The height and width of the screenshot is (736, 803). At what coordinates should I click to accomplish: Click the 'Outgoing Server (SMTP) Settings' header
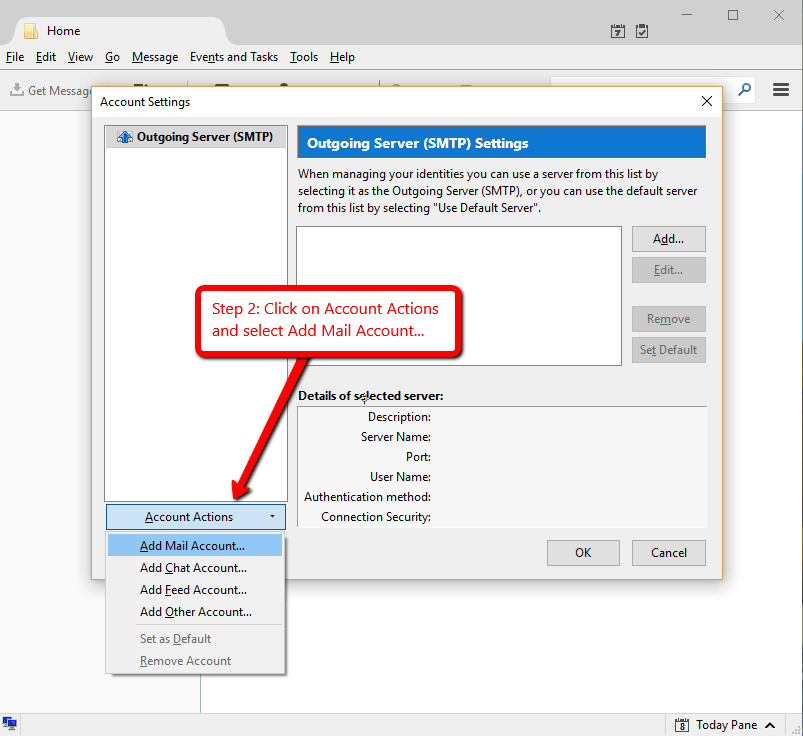click(501, 143)
